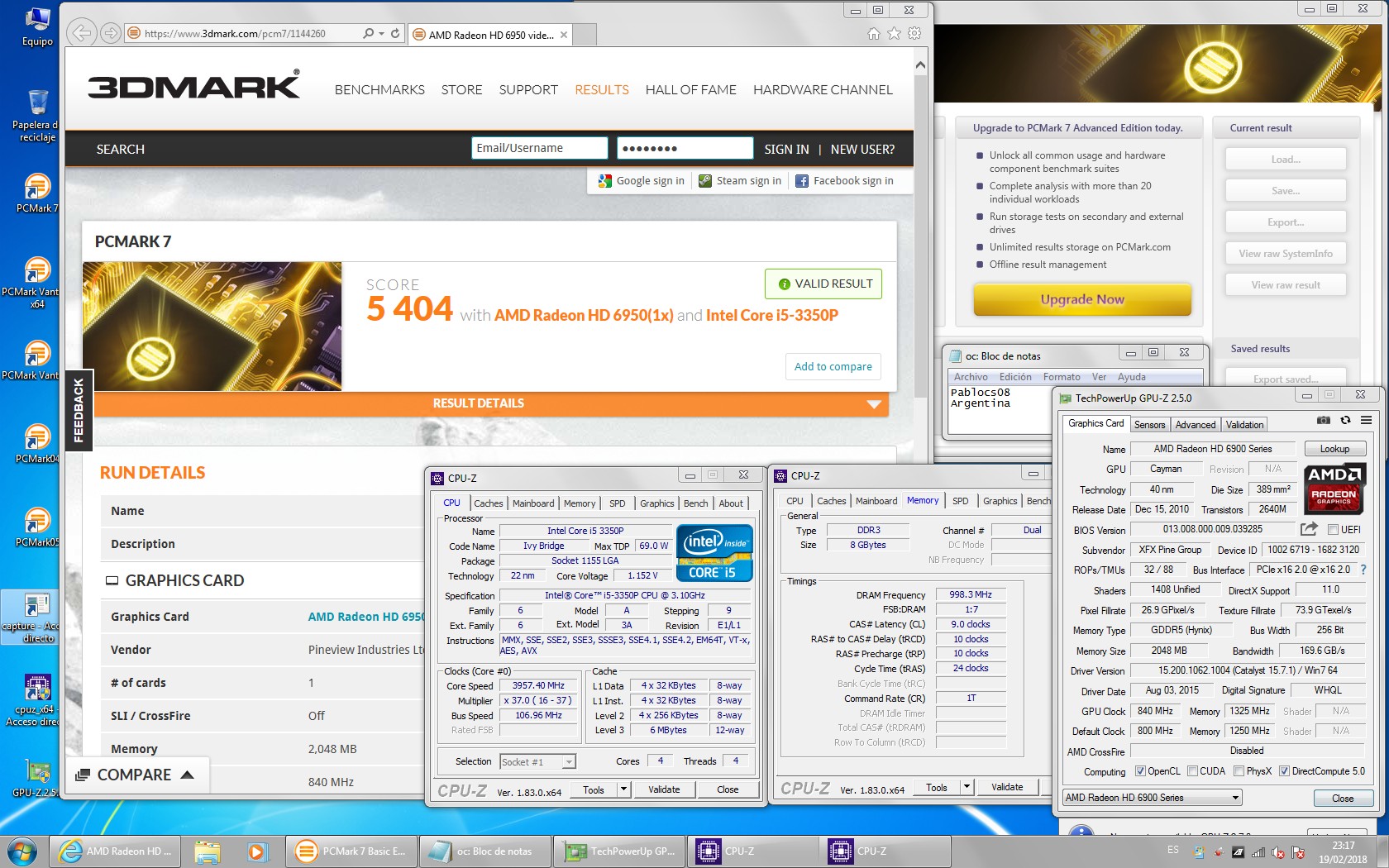Click the FEEDBACK side tab

click(x=79, y=410)
